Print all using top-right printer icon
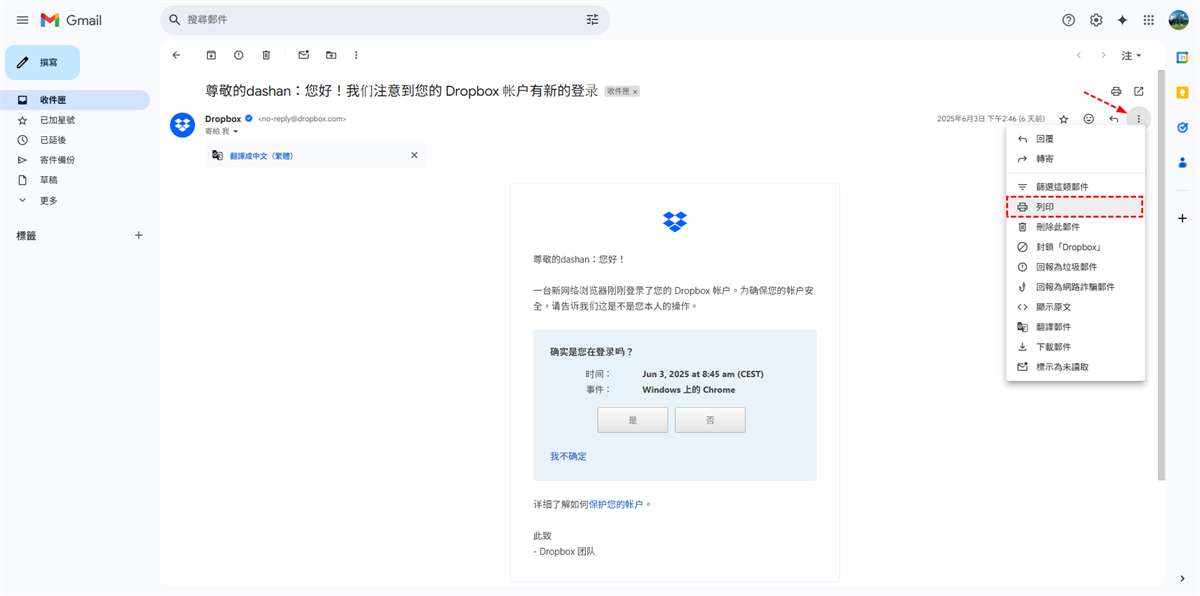 (1116, 91)
